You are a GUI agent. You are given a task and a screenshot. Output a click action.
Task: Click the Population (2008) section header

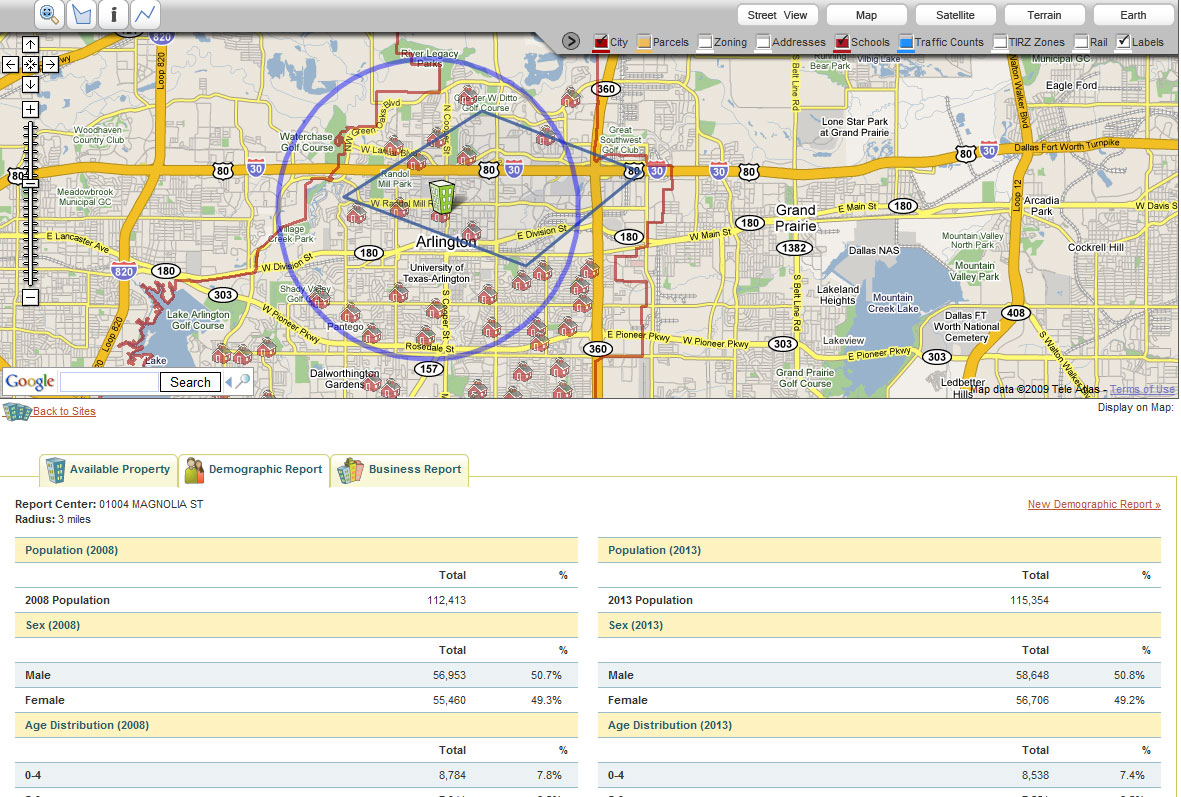pos(297,550)
